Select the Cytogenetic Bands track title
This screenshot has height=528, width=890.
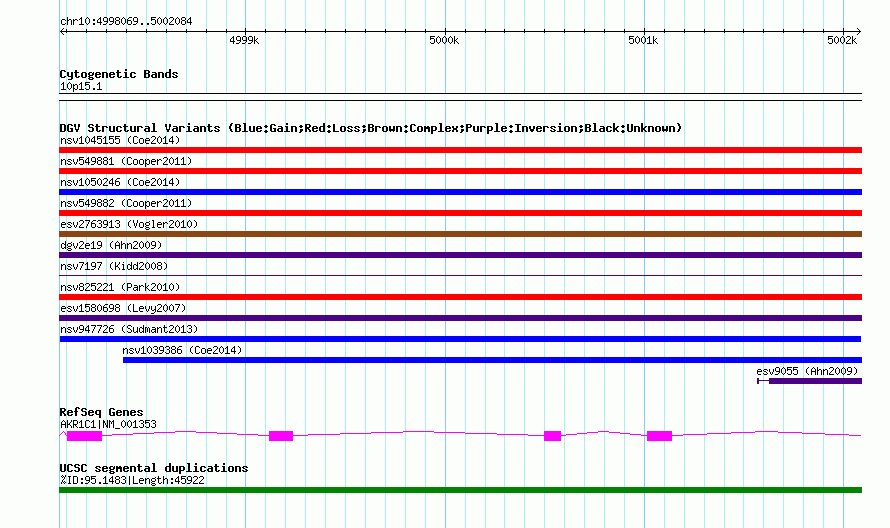pyautogui.click(x=119, y=74)
